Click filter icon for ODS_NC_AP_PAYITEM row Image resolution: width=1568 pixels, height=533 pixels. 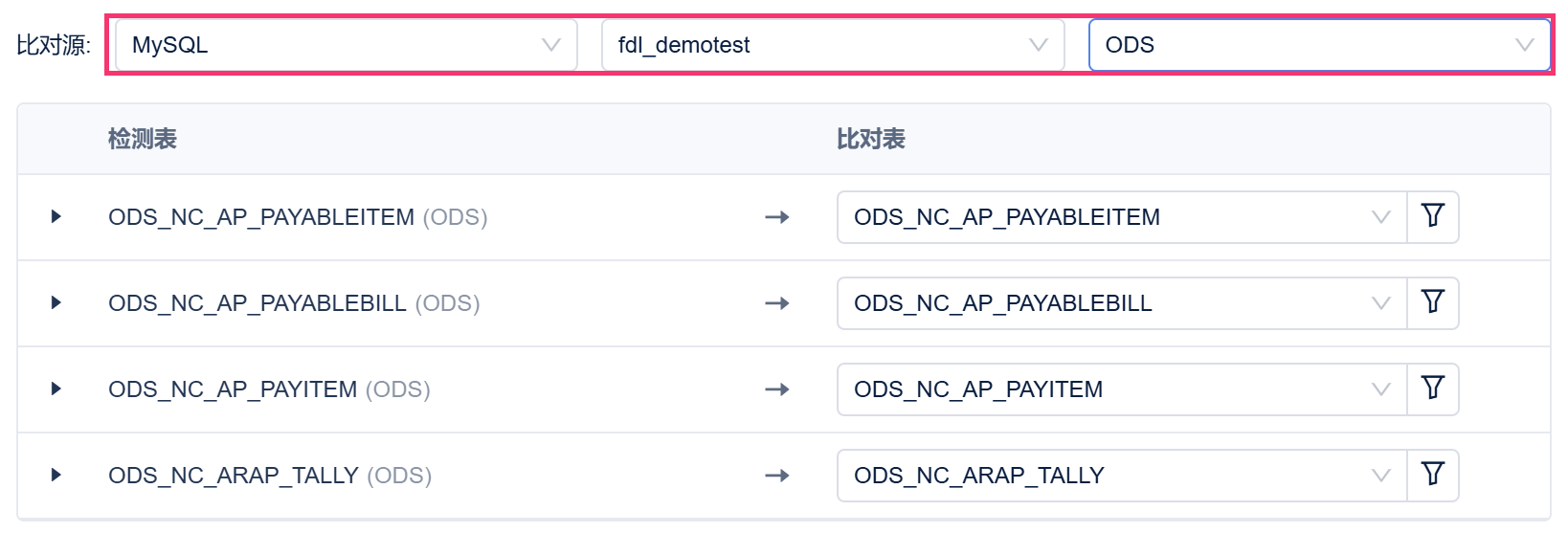(1432, 389)
